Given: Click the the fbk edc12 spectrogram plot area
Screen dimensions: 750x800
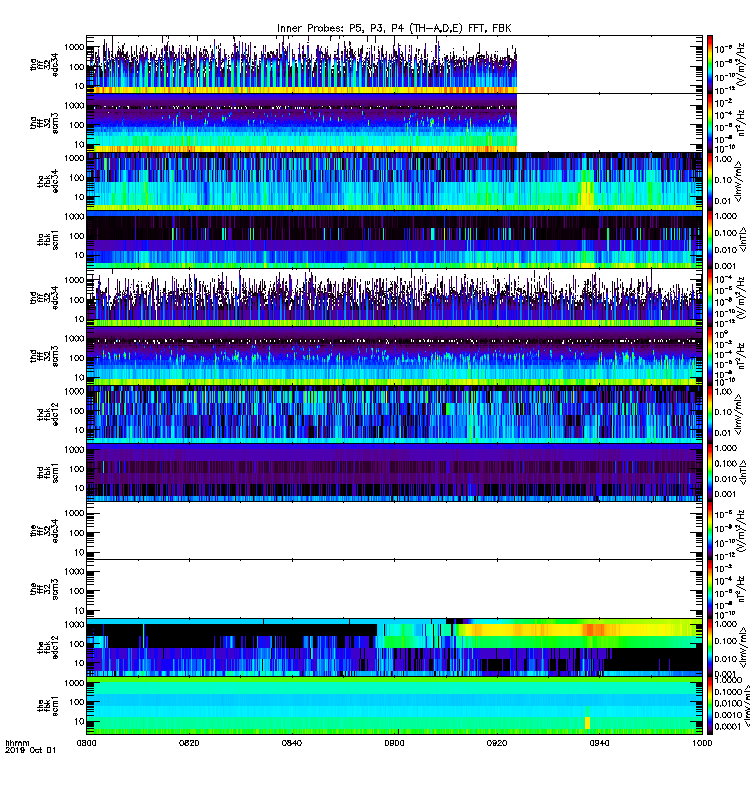Looking at the screenshot, I should click(394, 647).
